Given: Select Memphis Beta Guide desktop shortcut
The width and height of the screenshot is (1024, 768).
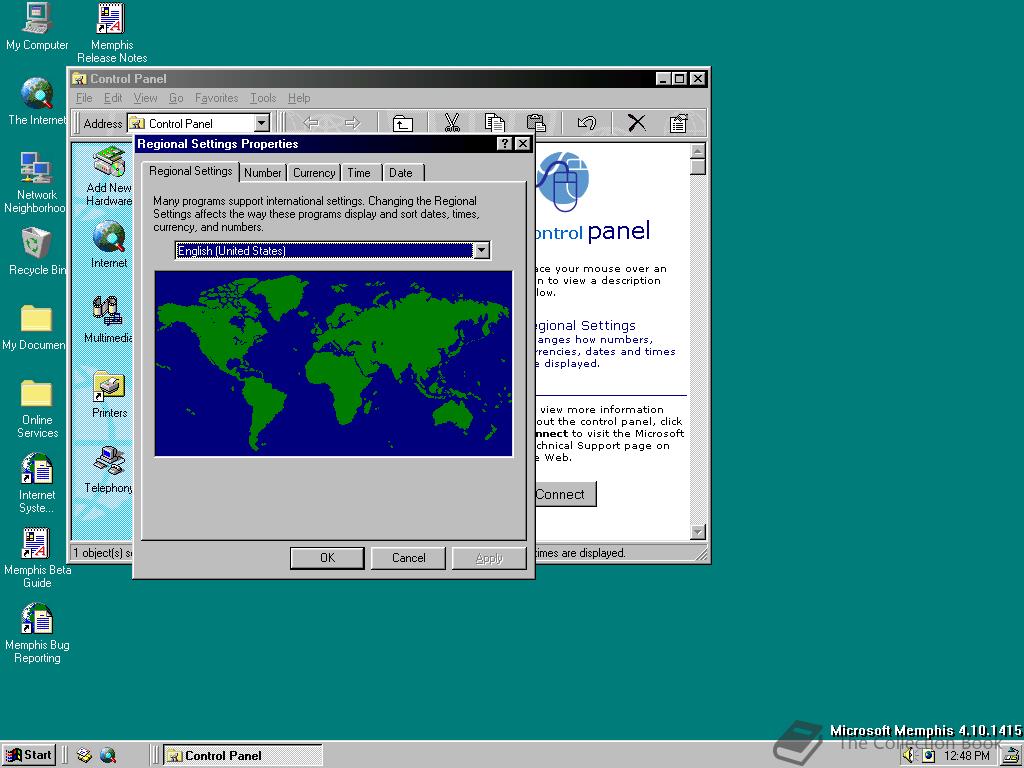Looking at the screenshot, I should click(37, 558).
